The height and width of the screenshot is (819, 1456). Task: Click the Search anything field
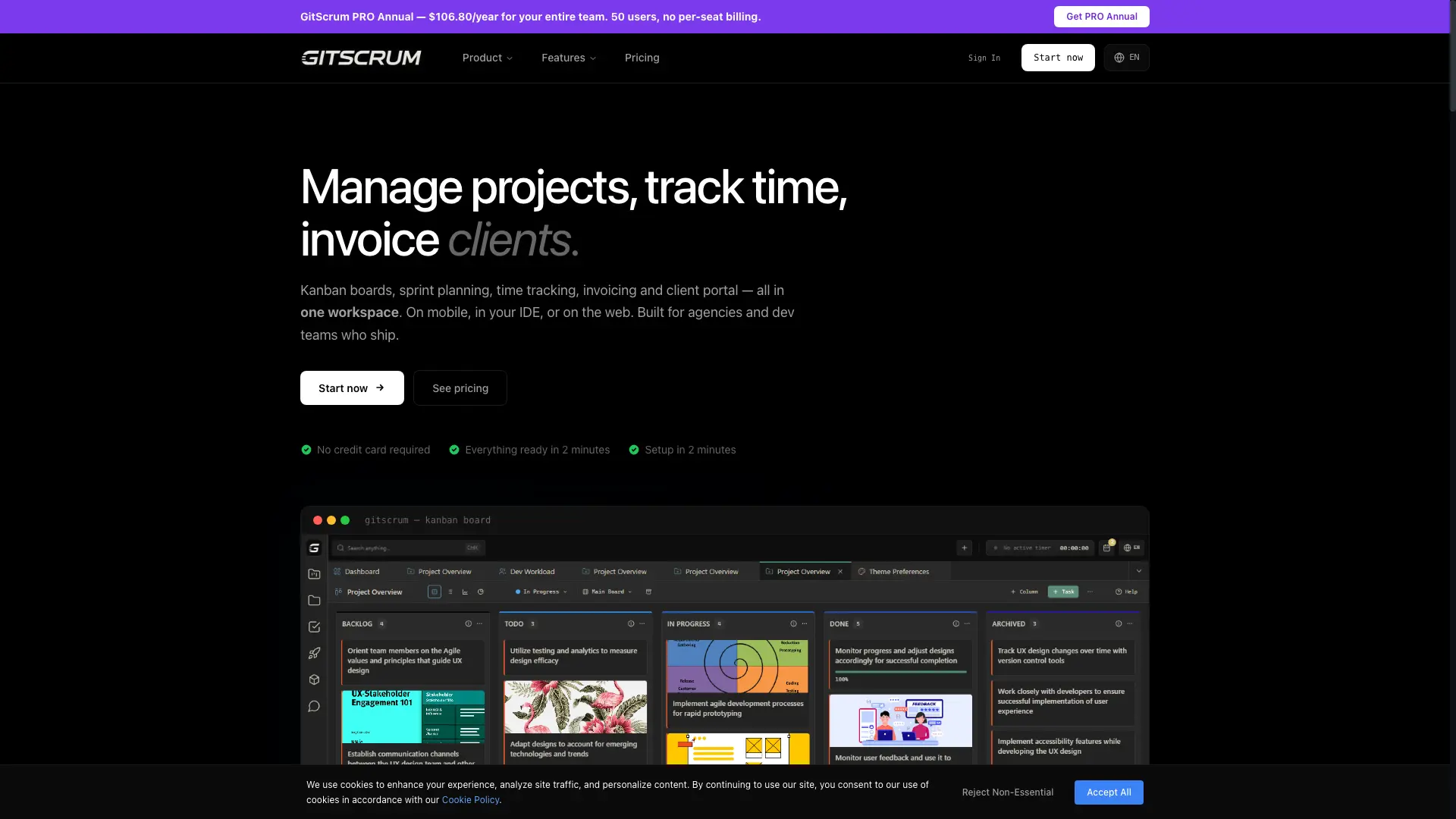click(409, 548)
